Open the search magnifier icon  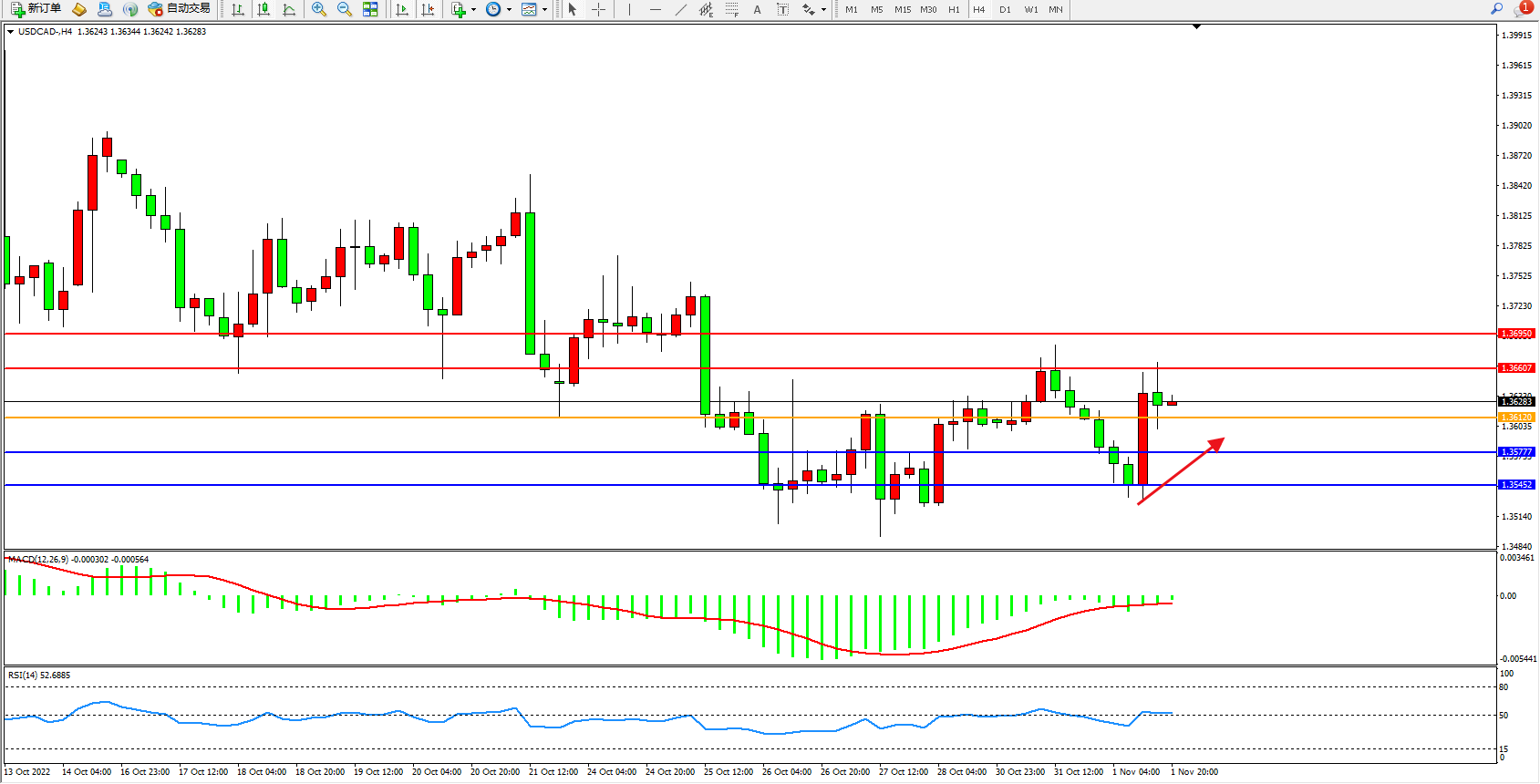[1496, 9]
